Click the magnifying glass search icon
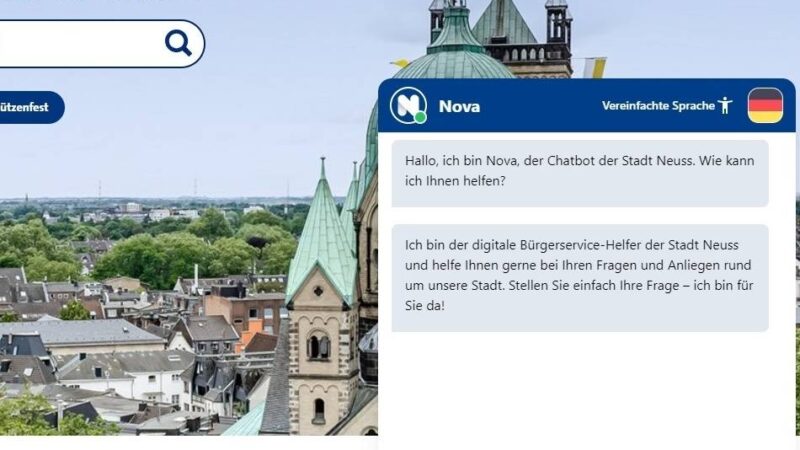 pos(178,43)
